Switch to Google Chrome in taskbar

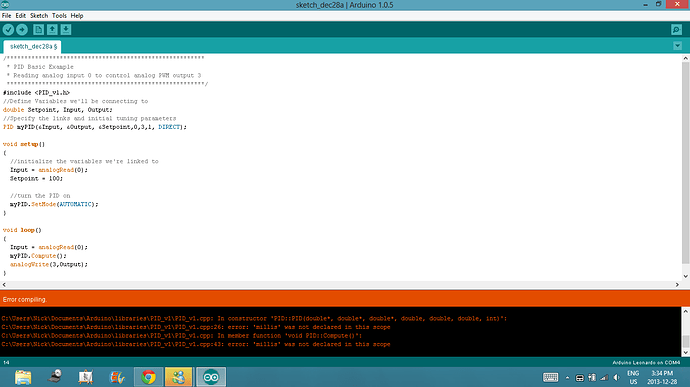coord(148,377)
